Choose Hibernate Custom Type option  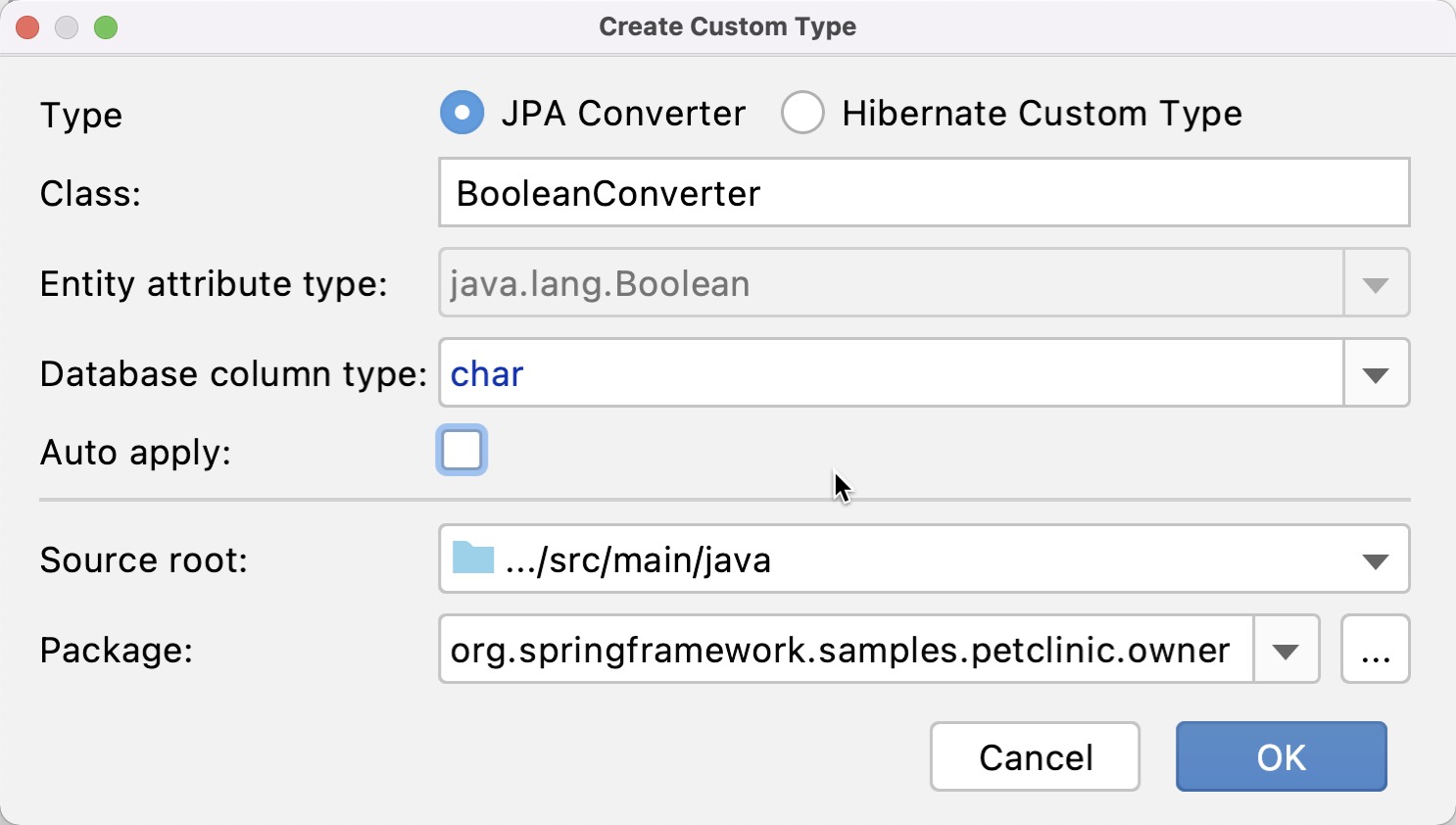pyautogui.click(x=802, y=113)
